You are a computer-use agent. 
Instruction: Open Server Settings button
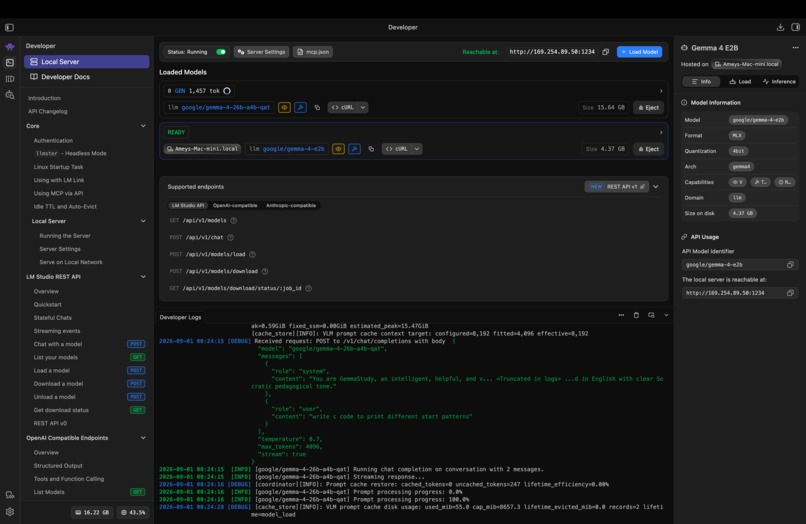tap(261, 52)
